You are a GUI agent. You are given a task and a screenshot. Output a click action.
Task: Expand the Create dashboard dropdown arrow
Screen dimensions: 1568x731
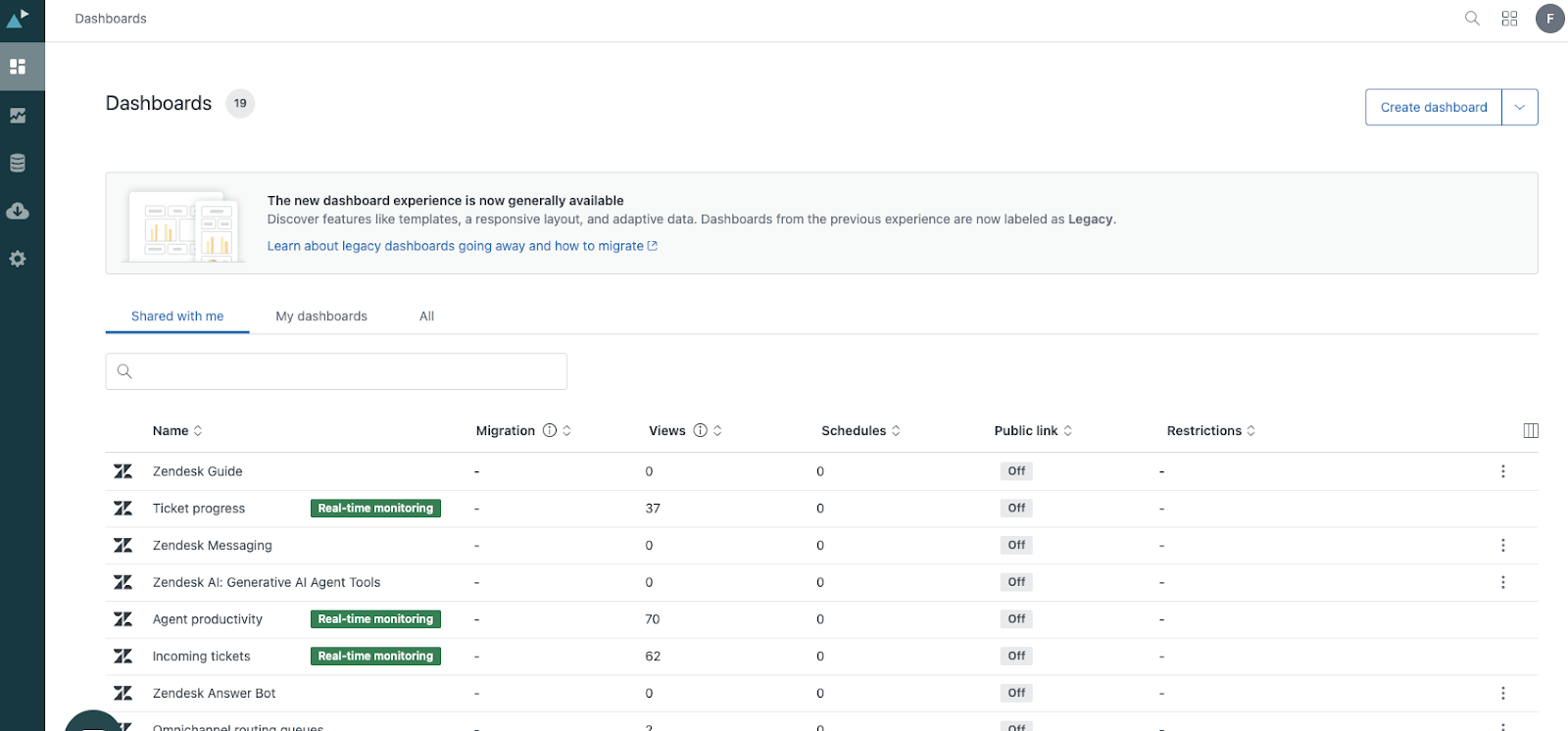pos(1520,107)
